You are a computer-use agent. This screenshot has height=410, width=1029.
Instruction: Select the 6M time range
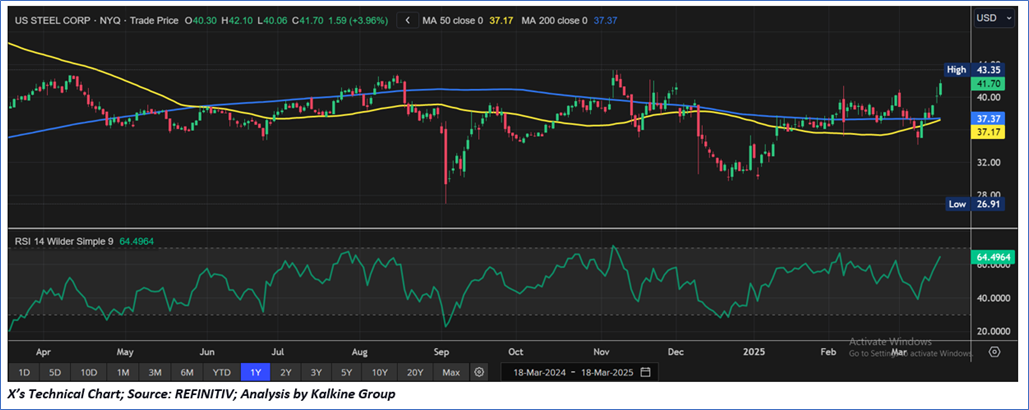coord(187,372)
